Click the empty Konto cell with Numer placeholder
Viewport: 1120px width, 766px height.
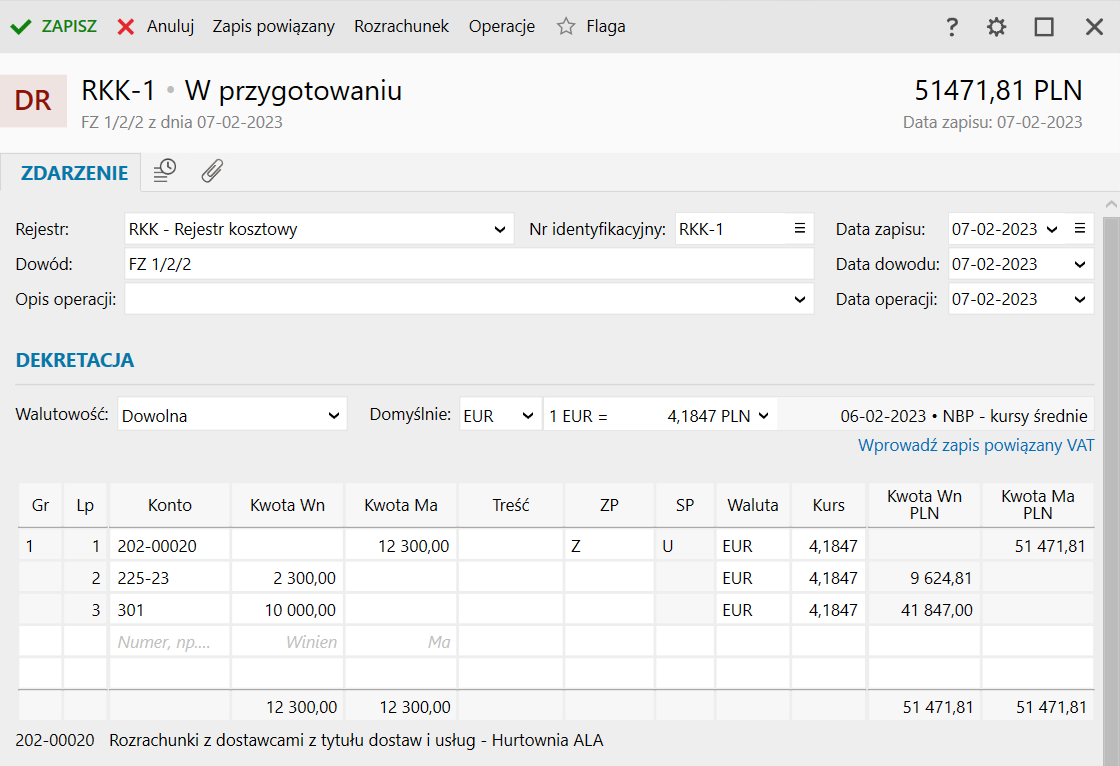(169, 642)
